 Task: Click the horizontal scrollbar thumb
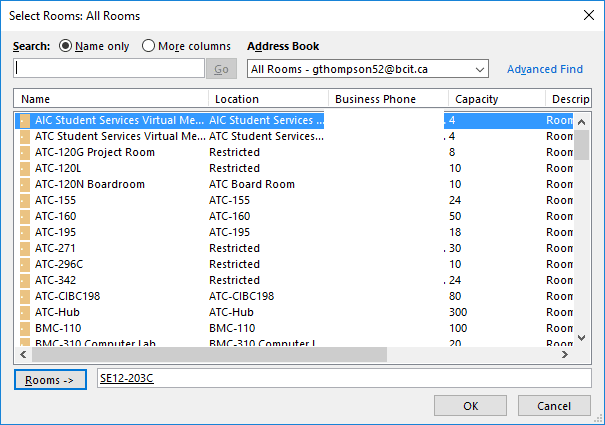pos(210,354)
